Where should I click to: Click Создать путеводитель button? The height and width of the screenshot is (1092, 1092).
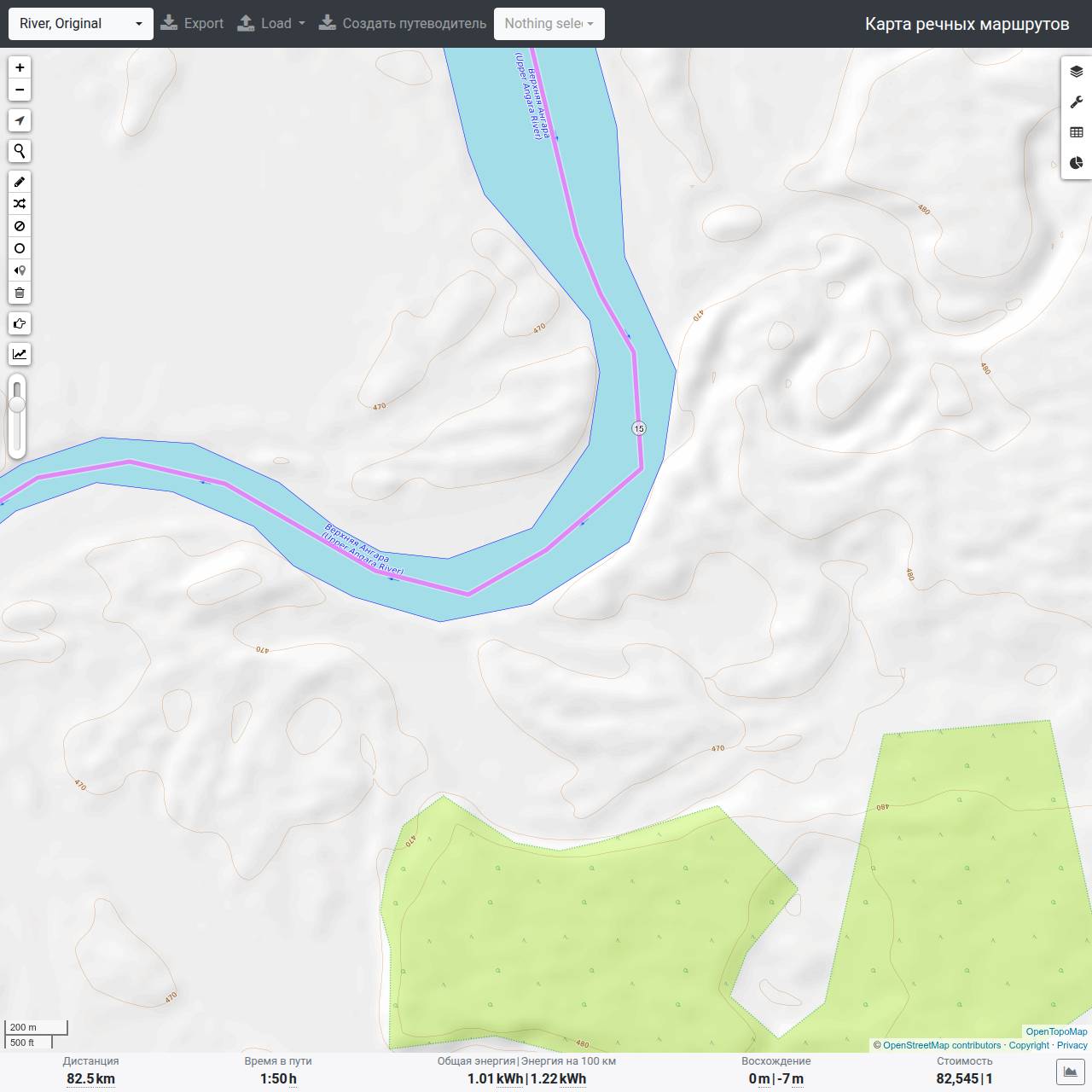pyautogui.click(x=402, y=24)
